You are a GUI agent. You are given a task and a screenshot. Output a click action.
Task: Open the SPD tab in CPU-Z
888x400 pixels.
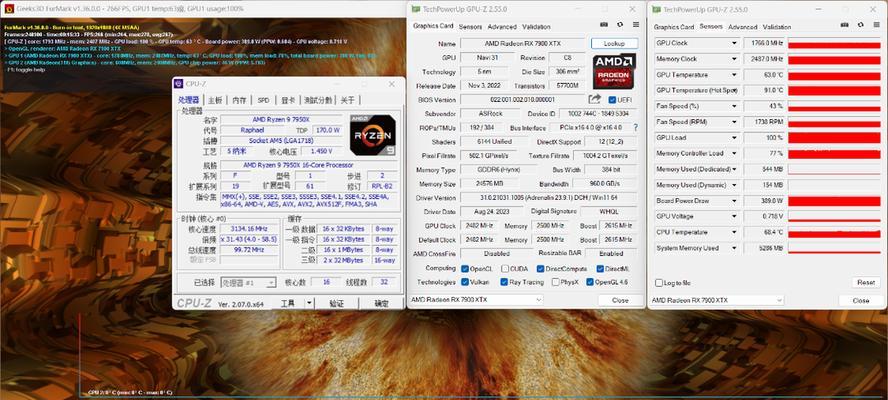(x=263, y=100)
